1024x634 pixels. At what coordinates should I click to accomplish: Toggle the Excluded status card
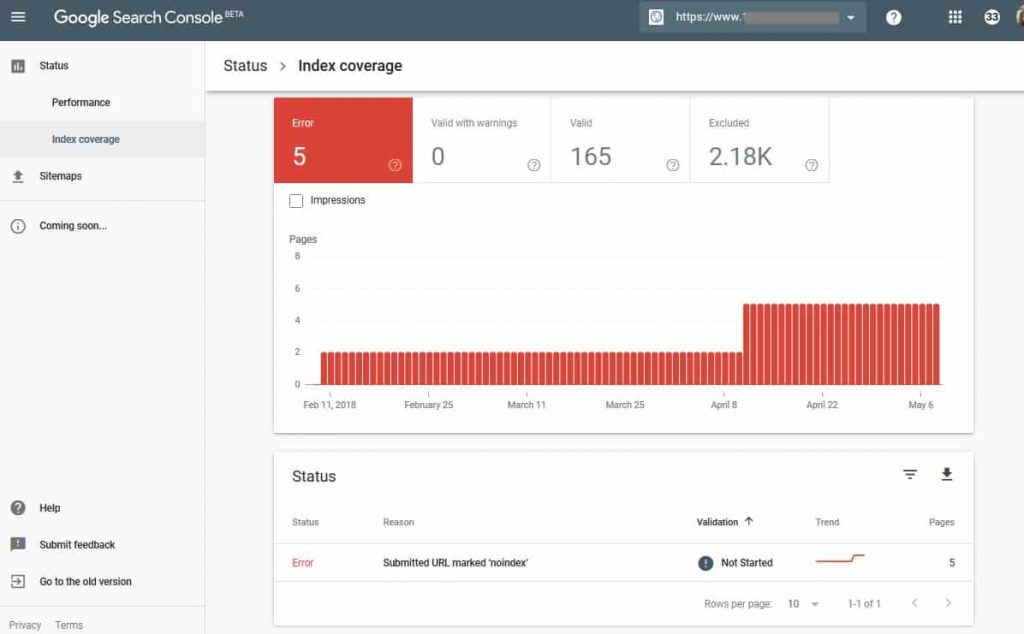pyautogui.click(x=758, y=140)
